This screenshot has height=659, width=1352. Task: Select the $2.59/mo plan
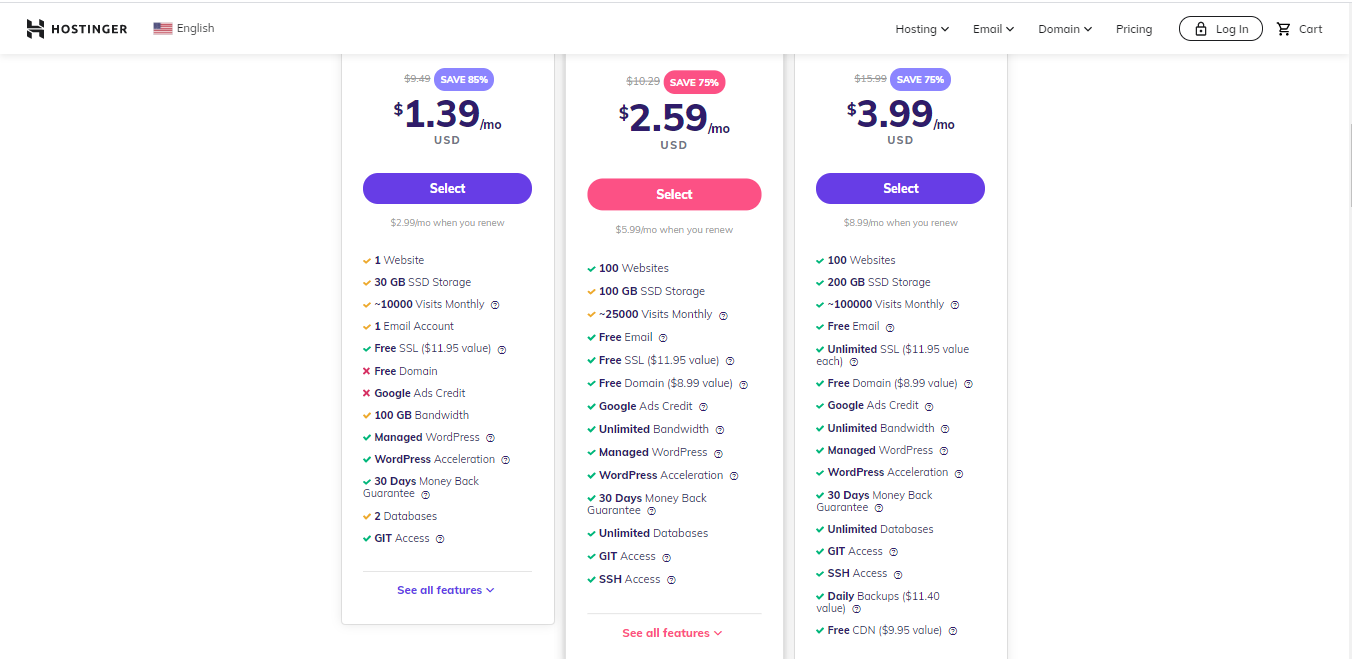tap(674, 195)
